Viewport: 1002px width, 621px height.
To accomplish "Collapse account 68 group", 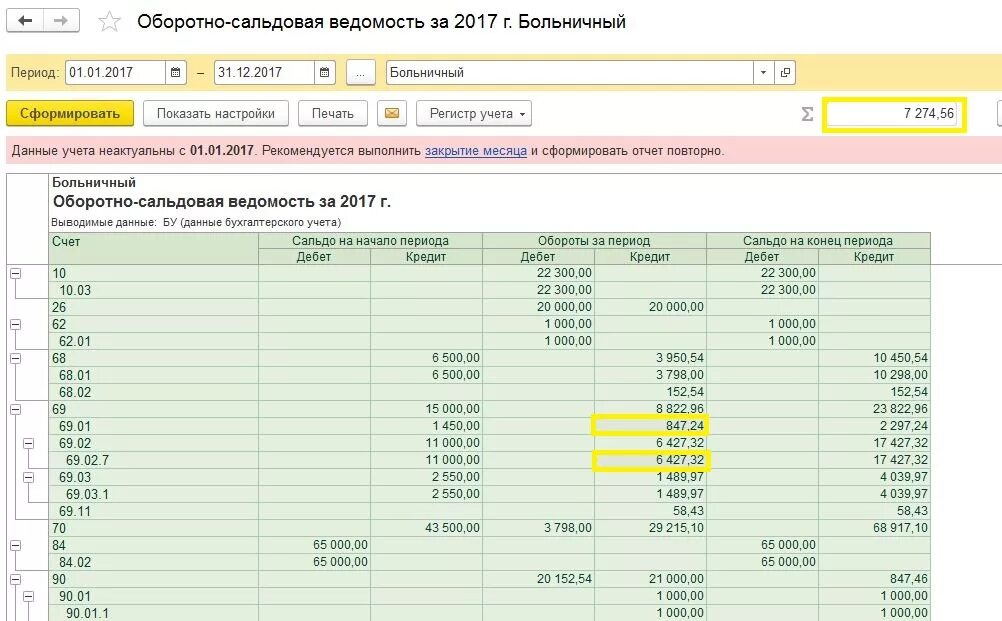I will (x=15, y=358).
